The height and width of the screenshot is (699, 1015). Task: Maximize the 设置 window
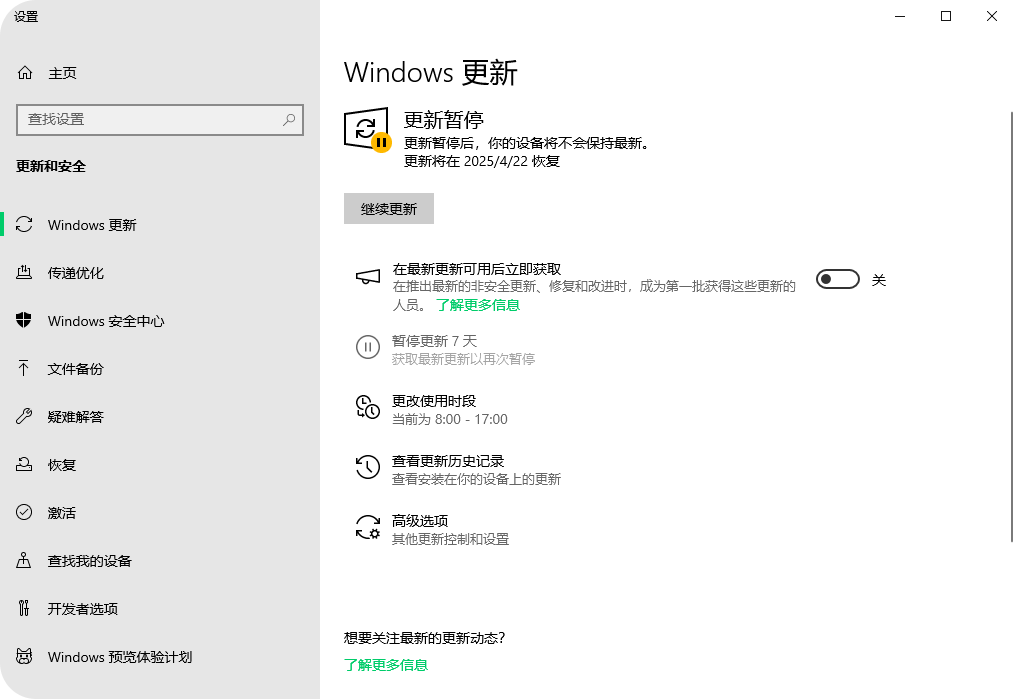tap(946, 16)
